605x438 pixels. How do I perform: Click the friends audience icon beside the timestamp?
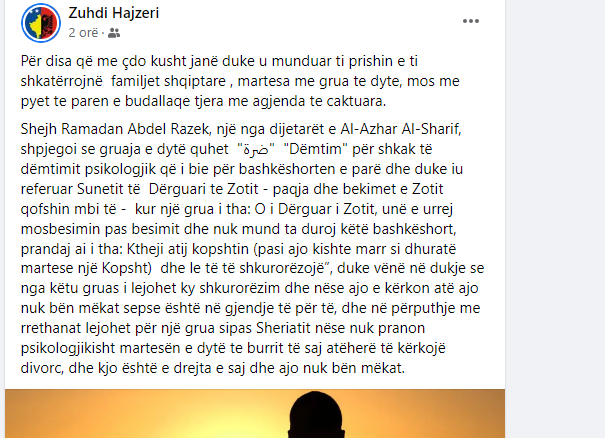[x=114, y=33]
